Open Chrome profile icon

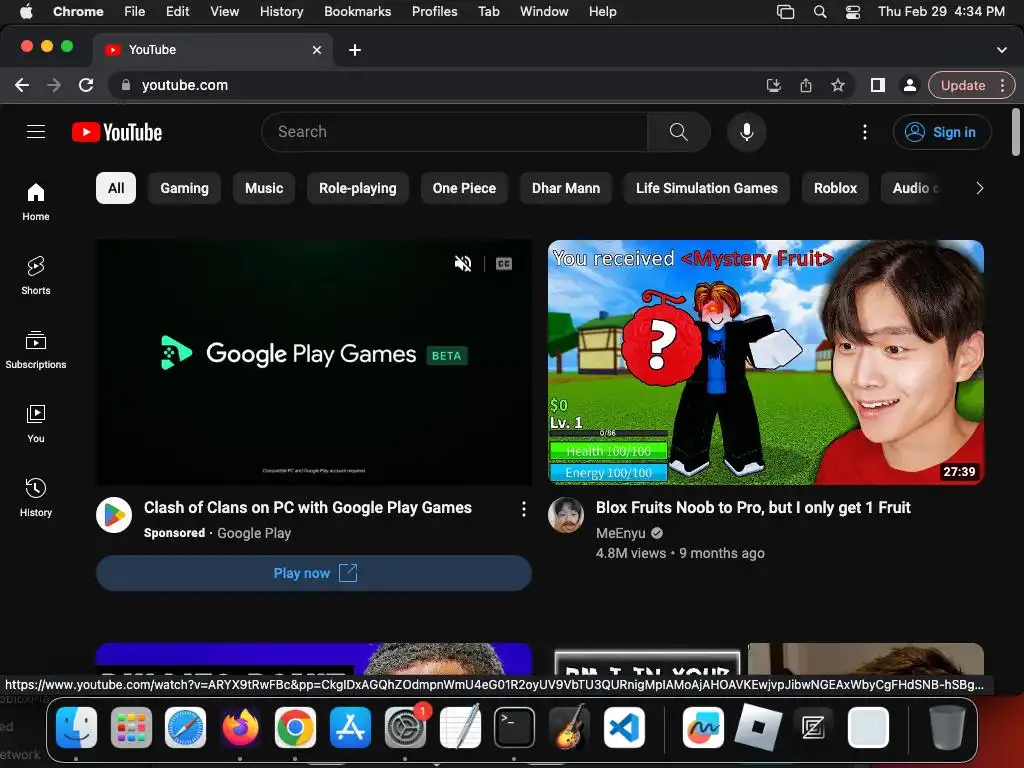(909, 86)
